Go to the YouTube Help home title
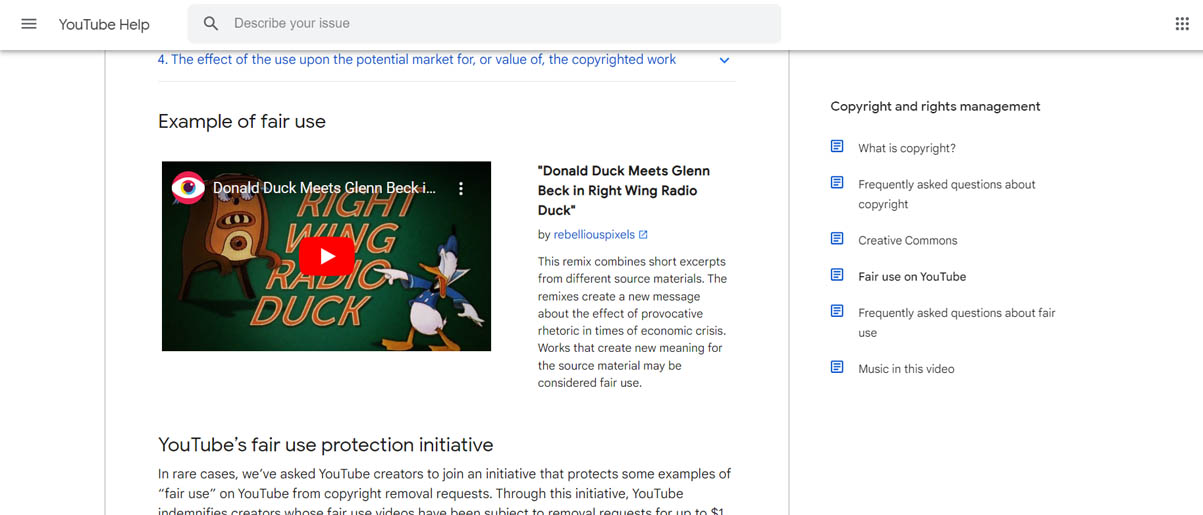 tap(104, 24)
